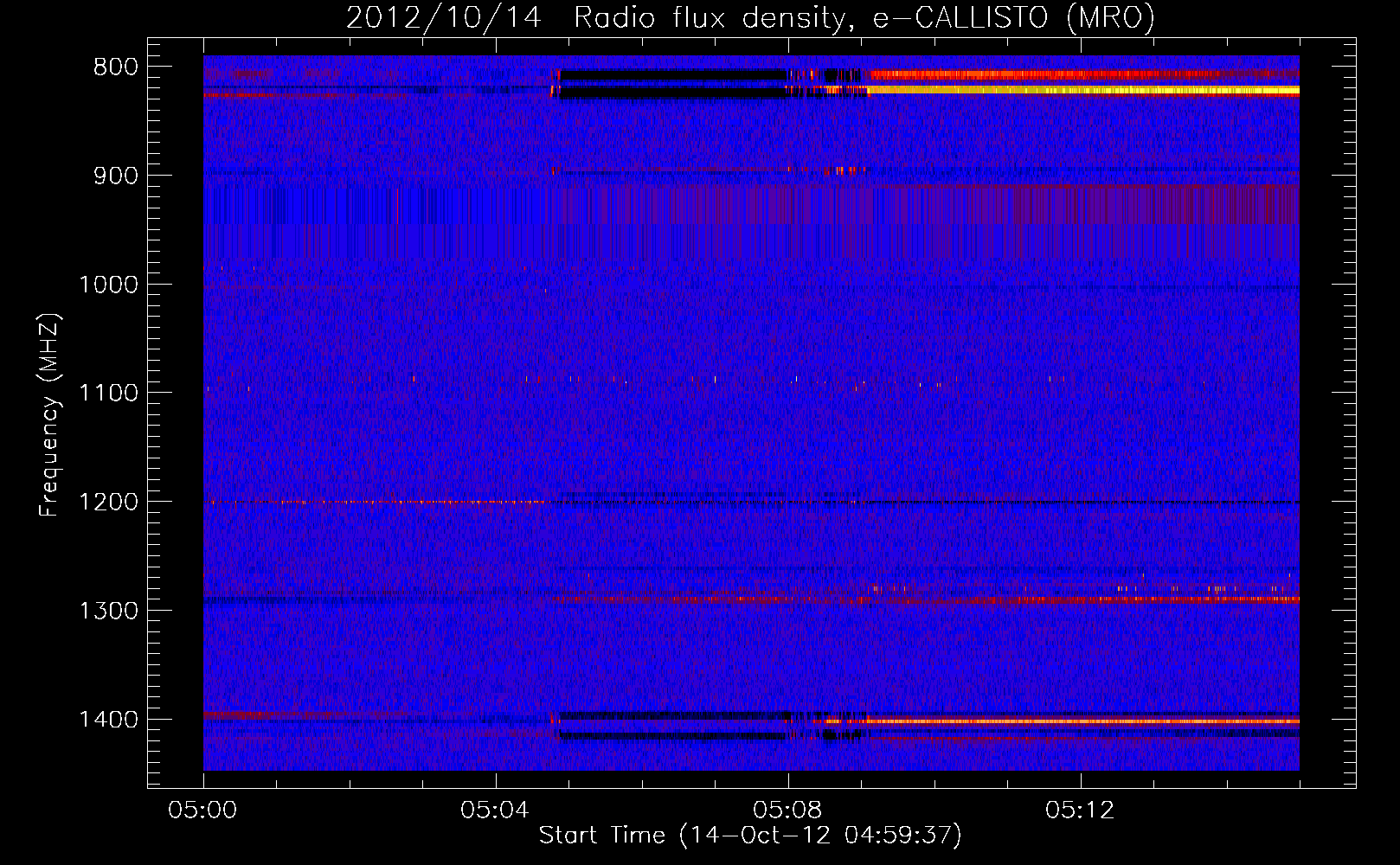Click the red emission band near 1290 MHz
Screen dimensions: 1400x865
(x=926, y=599)
